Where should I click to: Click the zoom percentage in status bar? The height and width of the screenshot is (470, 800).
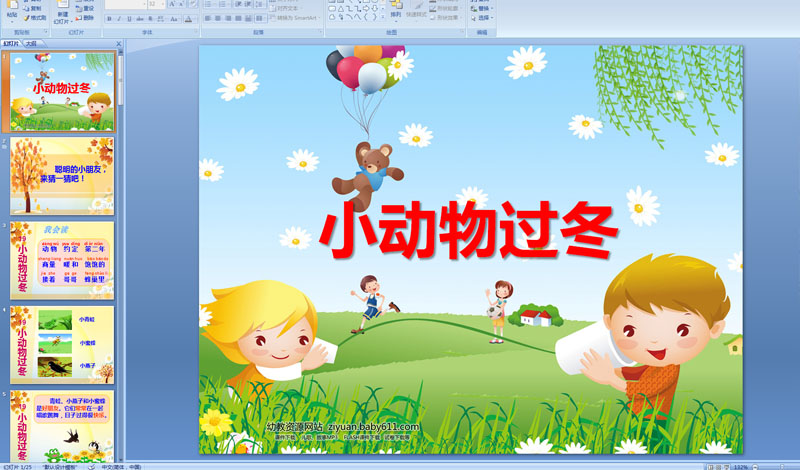pos(741,467)
